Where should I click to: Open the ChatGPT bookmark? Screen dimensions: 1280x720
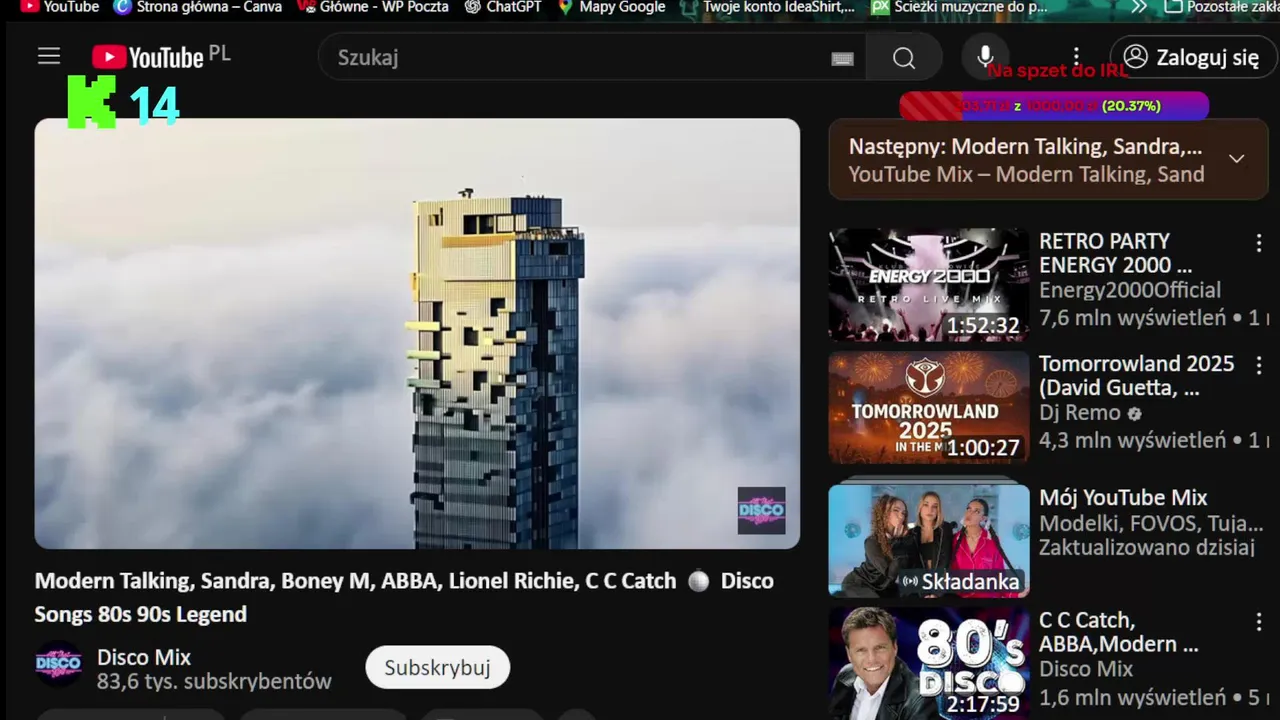pos(503,7)
